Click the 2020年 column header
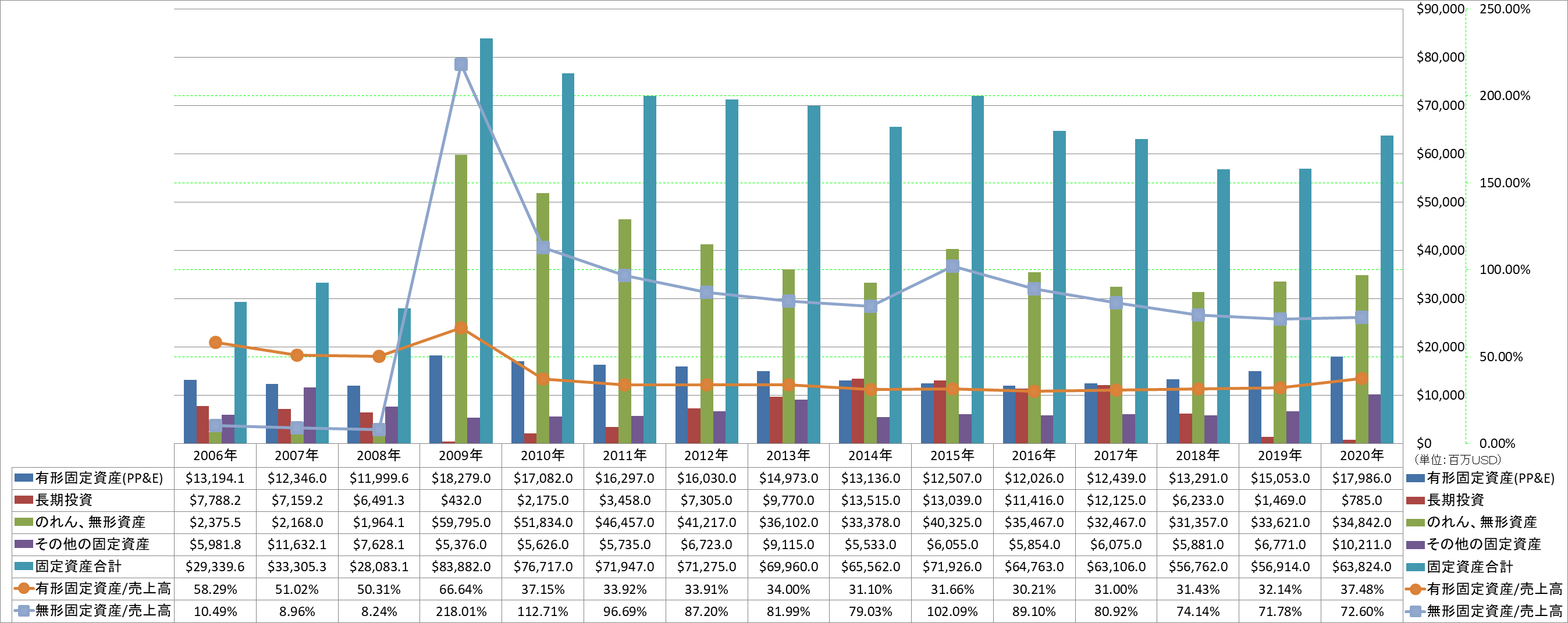1568x623 pixels. point(1361,455)
